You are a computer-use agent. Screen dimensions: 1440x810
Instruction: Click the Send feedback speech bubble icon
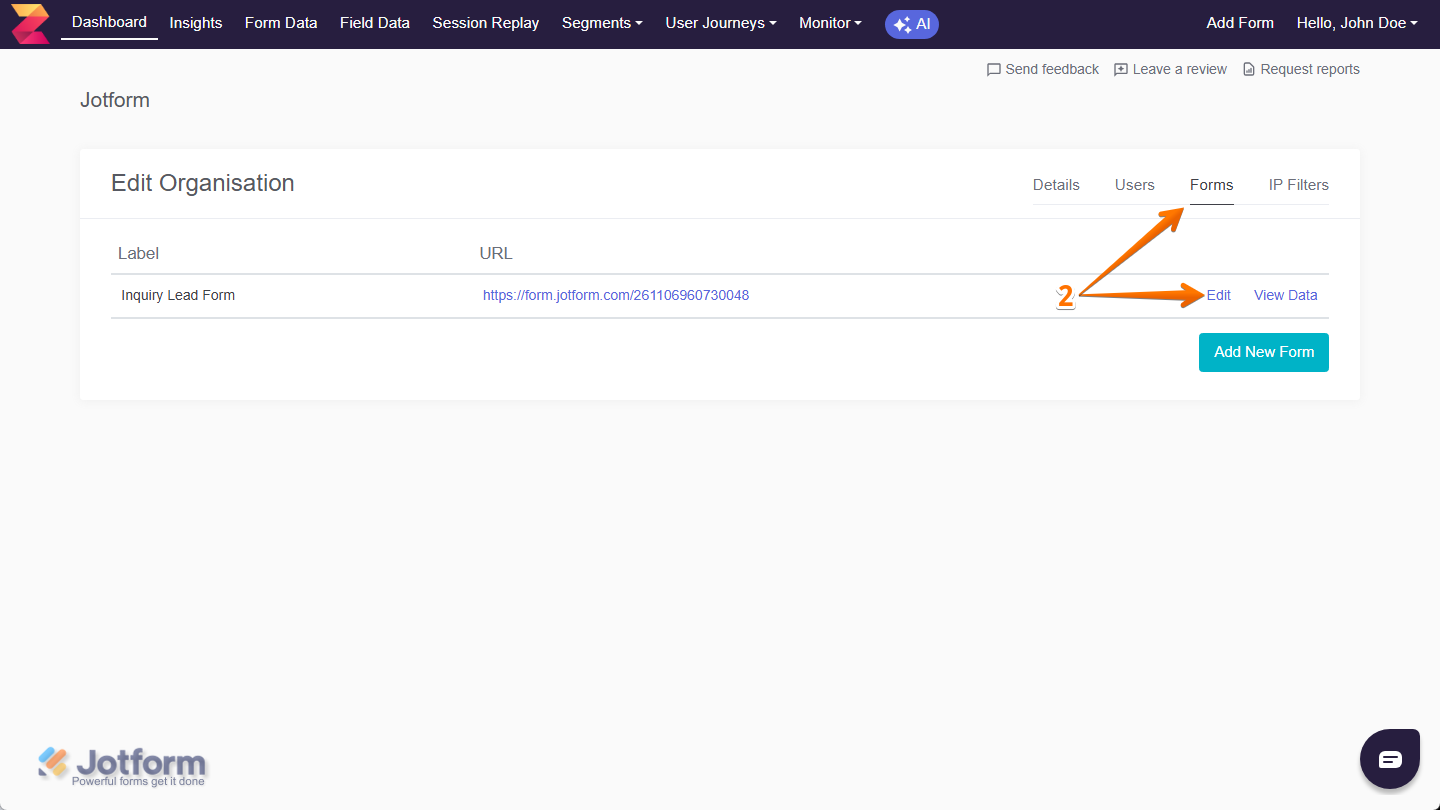click(x=993, y=68)
